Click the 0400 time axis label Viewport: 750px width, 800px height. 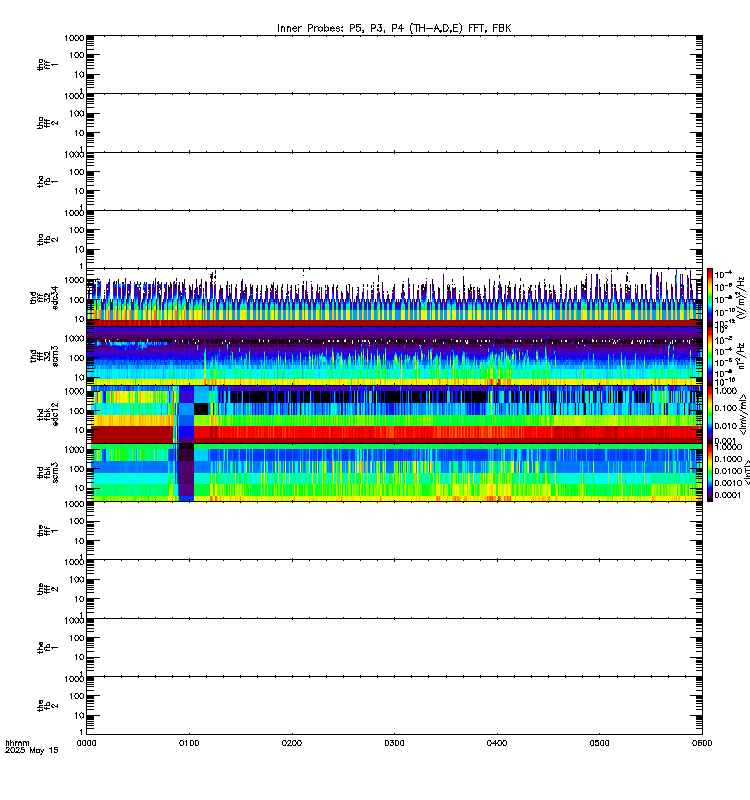[497, 743]
